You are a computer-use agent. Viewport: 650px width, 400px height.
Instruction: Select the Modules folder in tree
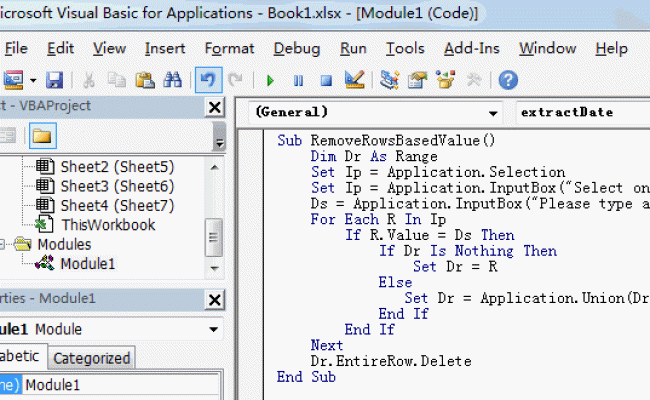click(x=64, y=244)
